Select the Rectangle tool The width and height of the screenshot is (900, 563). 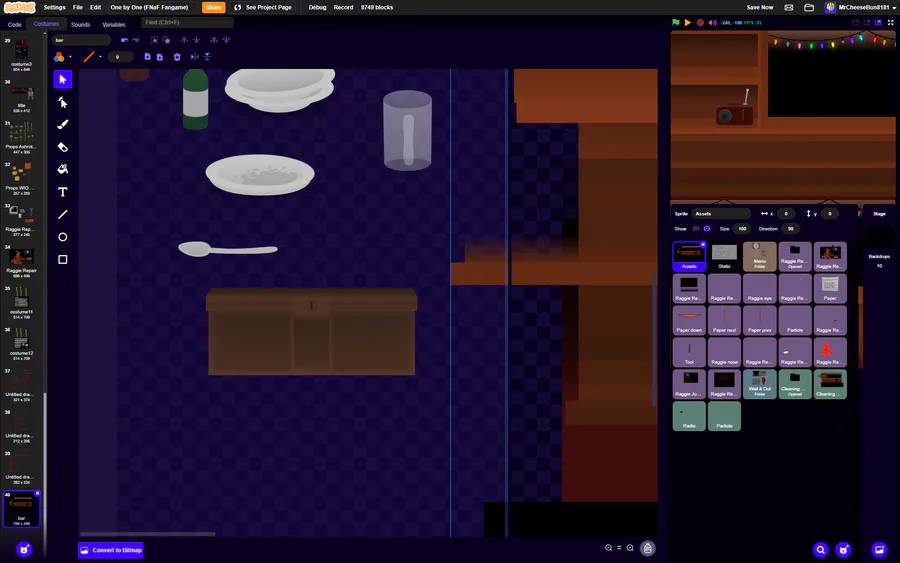(63, 259)
